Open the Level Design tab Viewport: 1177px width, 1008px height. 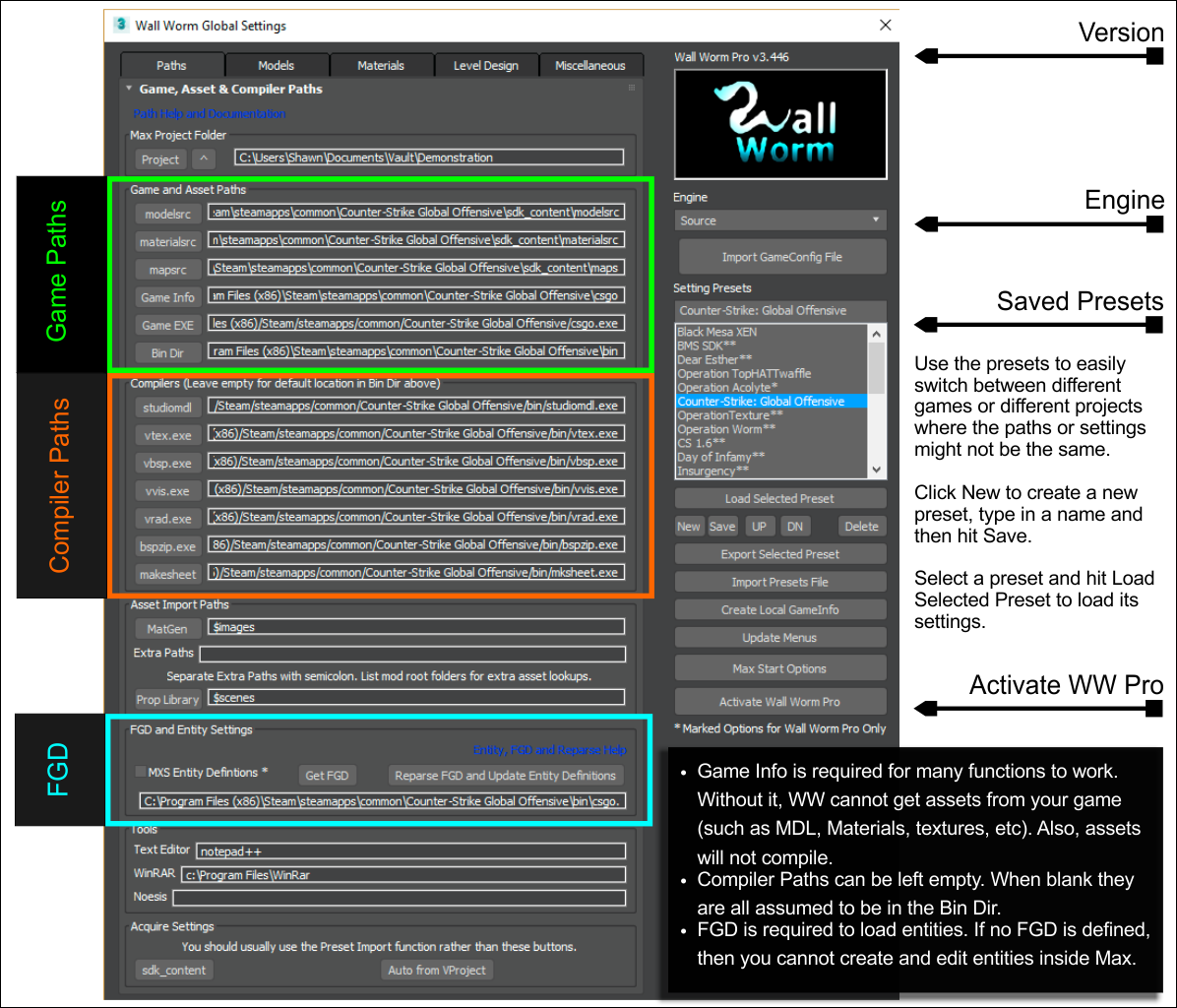(486, 65)
